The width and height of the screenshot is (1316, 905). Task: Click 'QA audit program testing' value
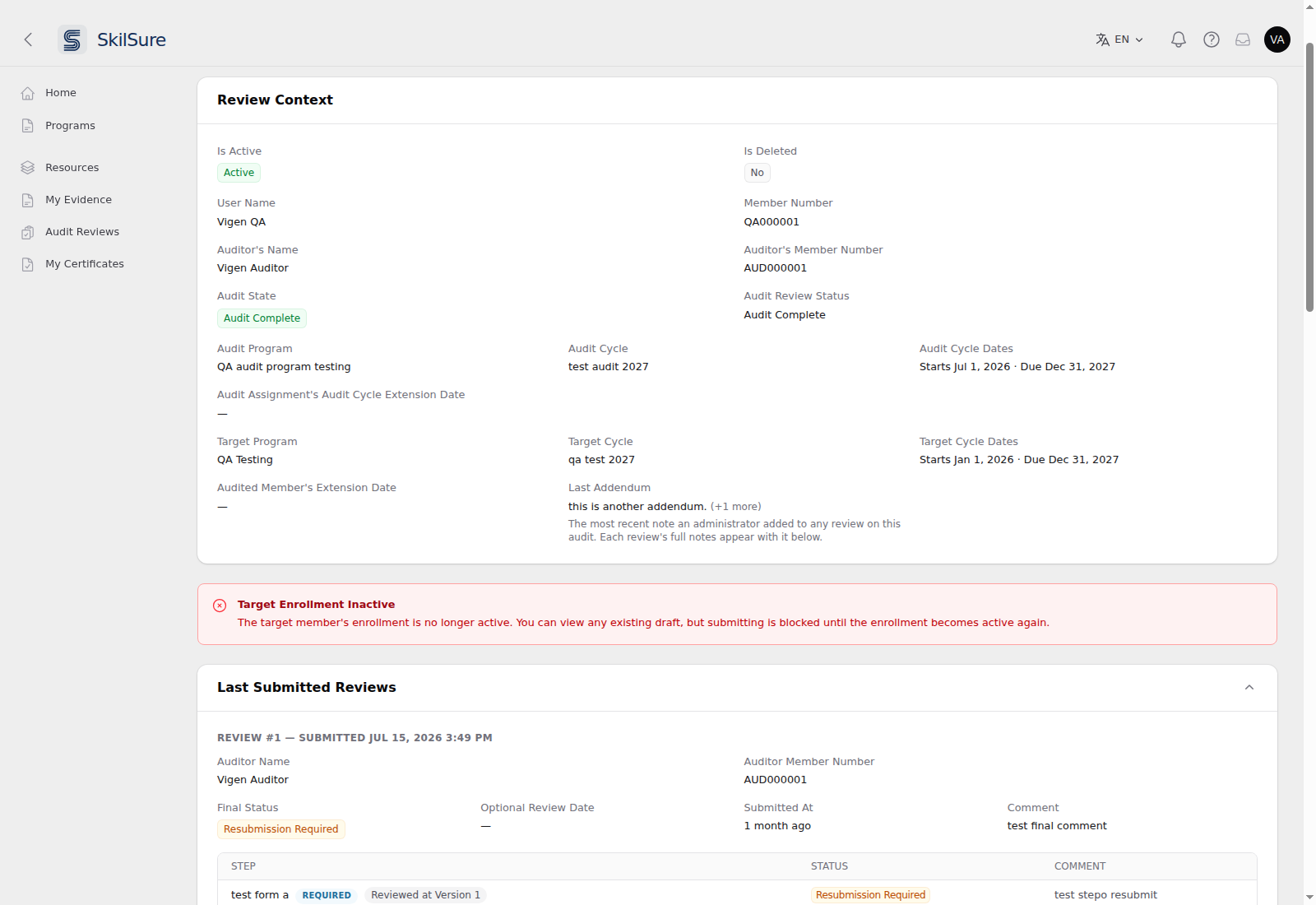284,367
